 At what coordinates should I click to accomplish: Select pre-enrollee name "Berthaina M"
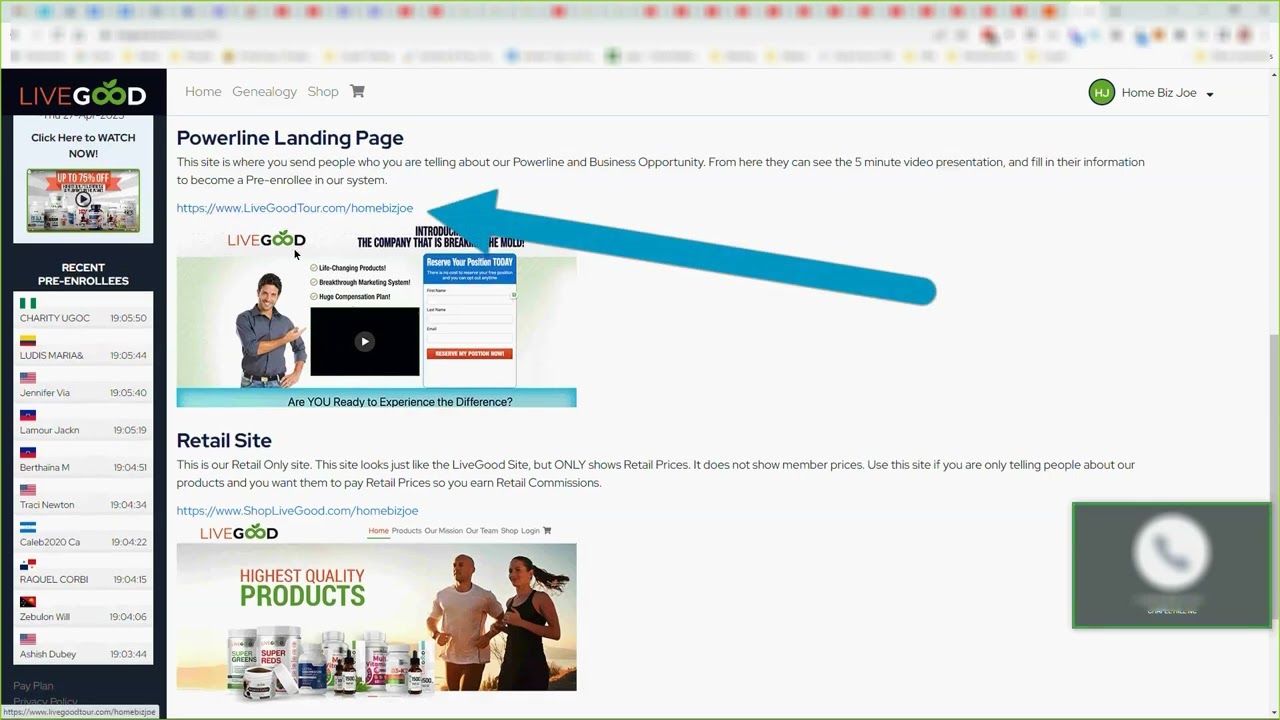click(x=45, y=467)
